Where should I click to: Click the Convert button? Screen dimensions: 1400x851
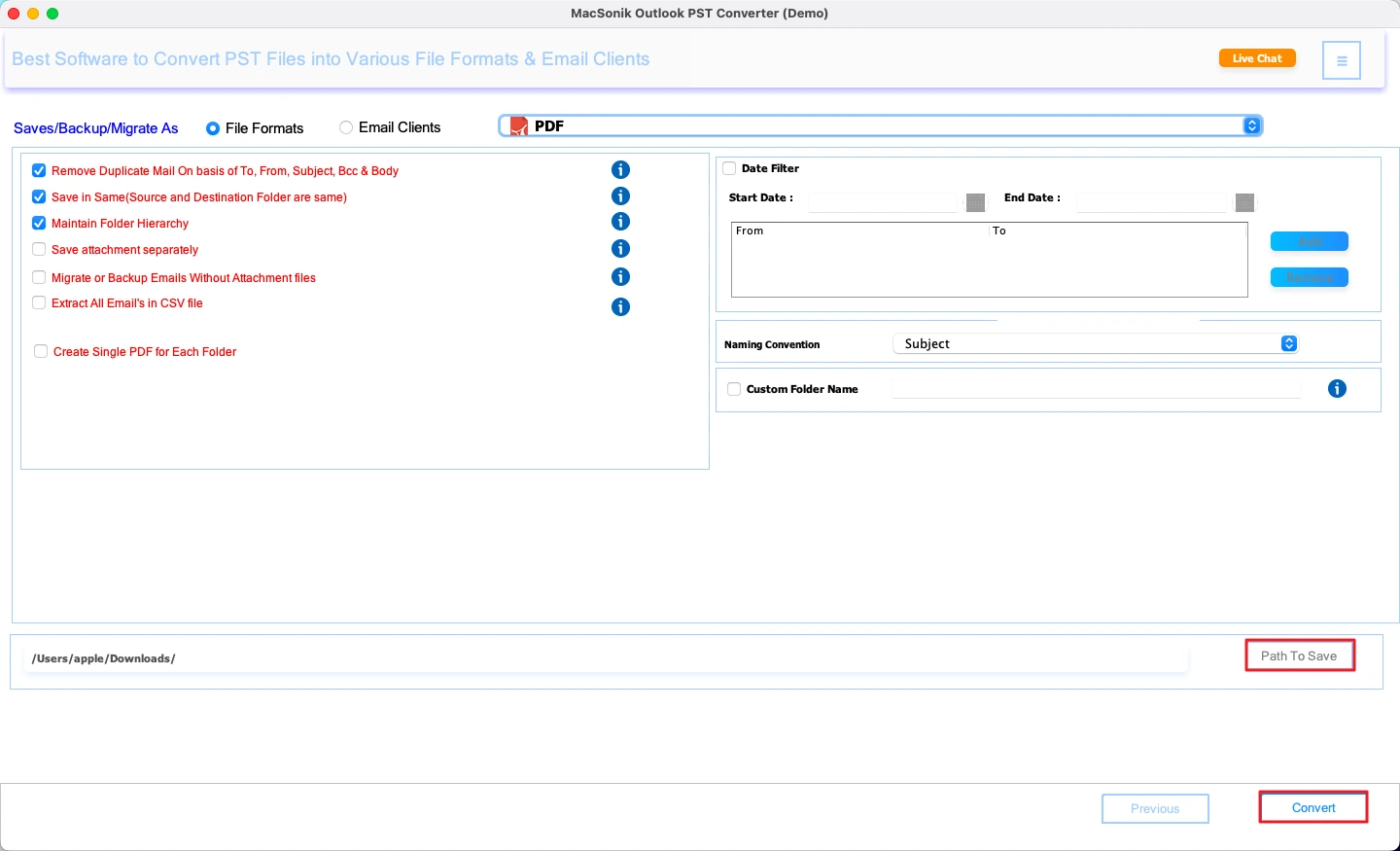(x=1313, y=807)
